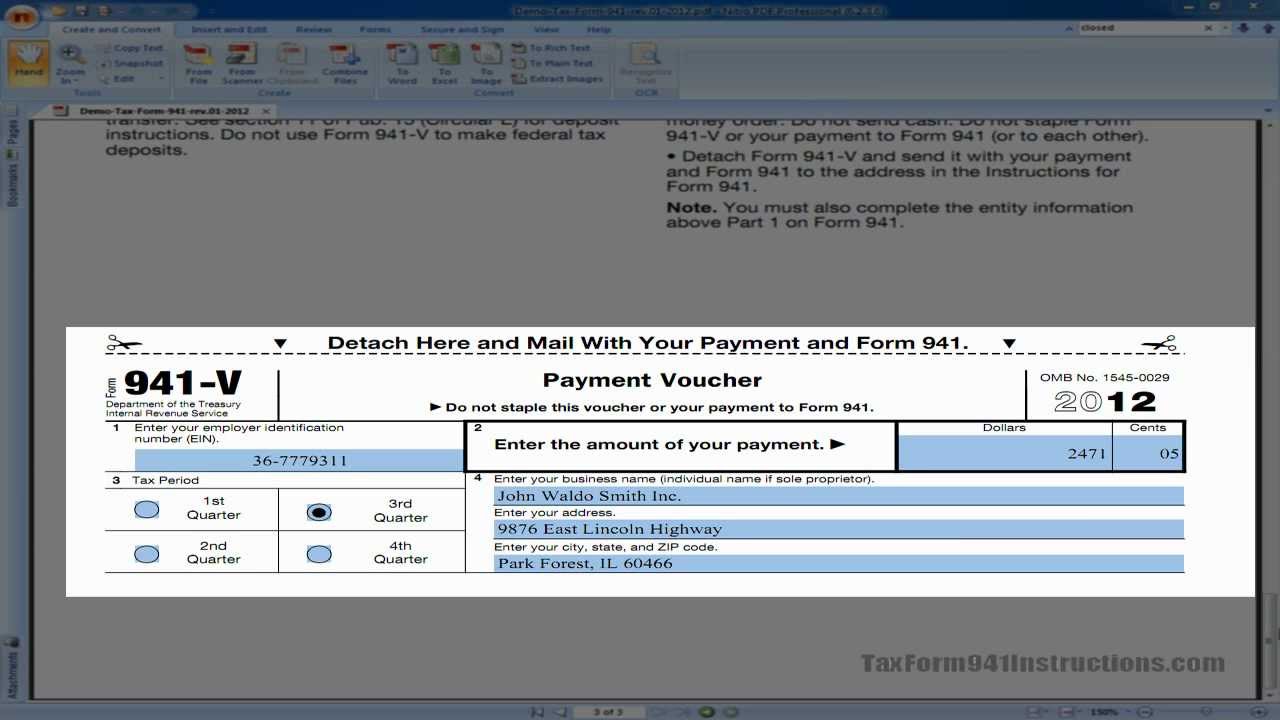Click the green previous view button
1280x720 pixels.
707,712
